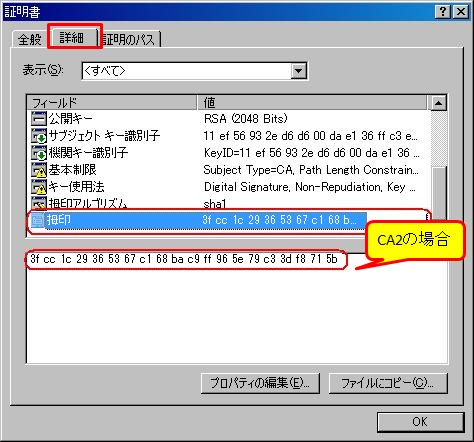The height and width of the screenshot is (442, 474).
Task: Switch to the 全般 tab
Action: click(x=30, y=39)
